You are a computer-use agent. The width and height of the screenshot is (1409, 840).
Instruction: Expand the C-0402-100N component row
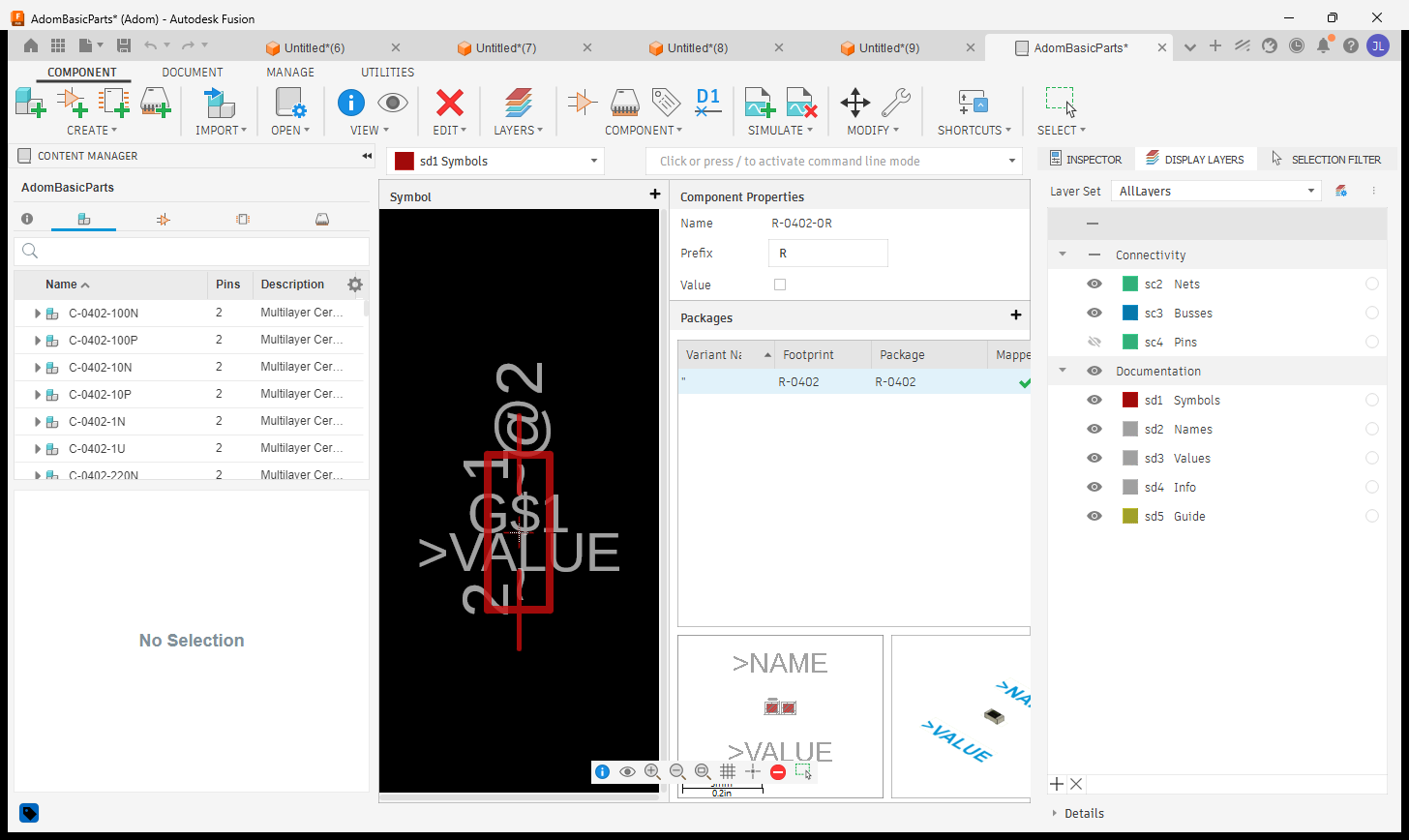tap(38, 314)
